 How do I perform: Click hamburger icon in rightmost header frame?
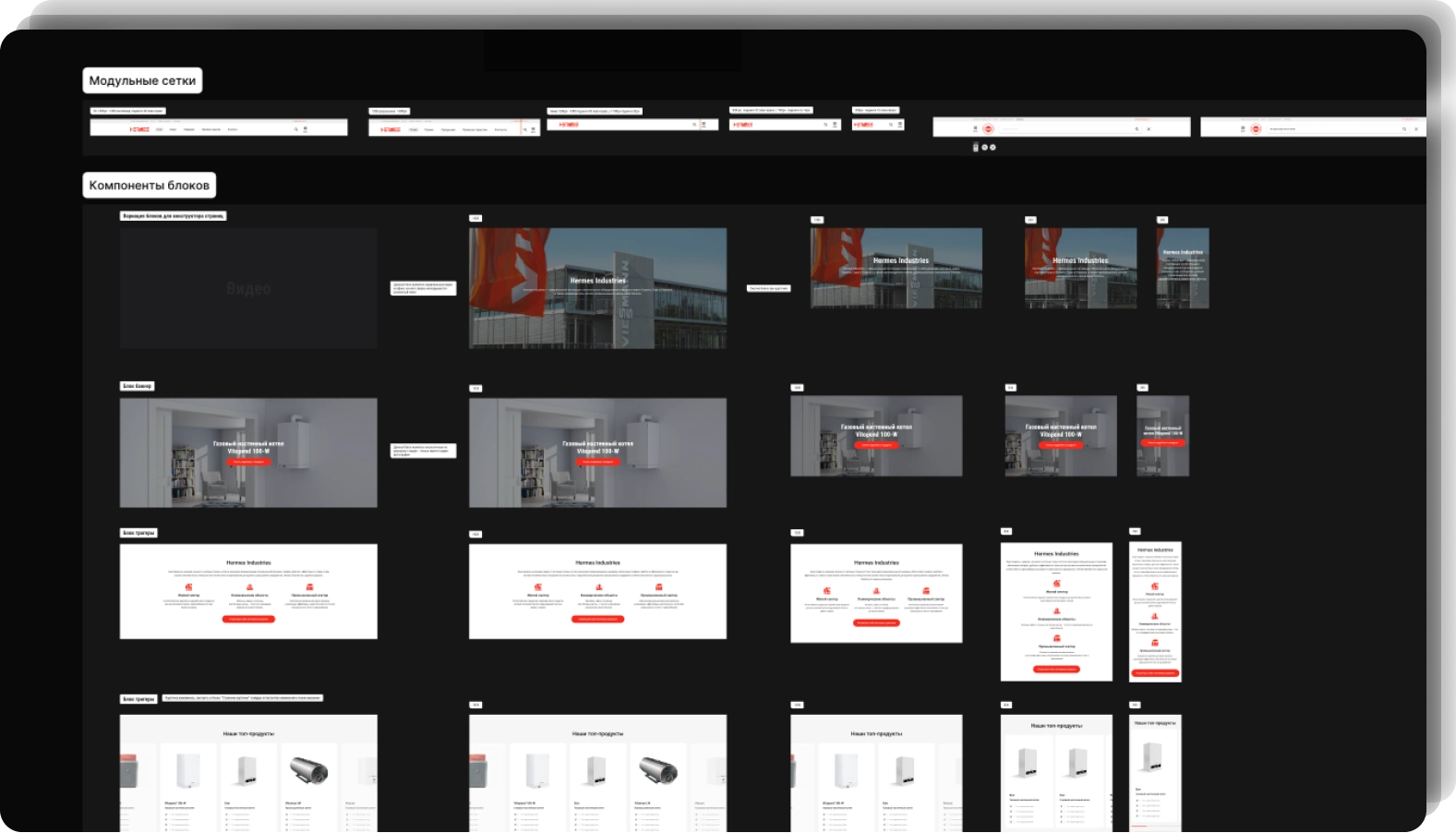[1243, 129]
